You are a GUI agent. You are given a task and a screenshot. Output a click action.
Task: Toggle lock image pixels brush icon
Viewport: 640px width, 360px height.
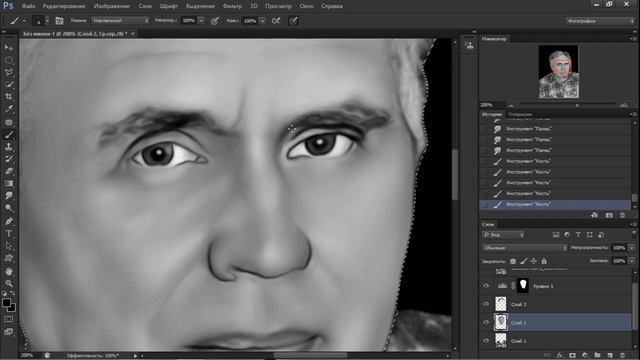(524, 261)
